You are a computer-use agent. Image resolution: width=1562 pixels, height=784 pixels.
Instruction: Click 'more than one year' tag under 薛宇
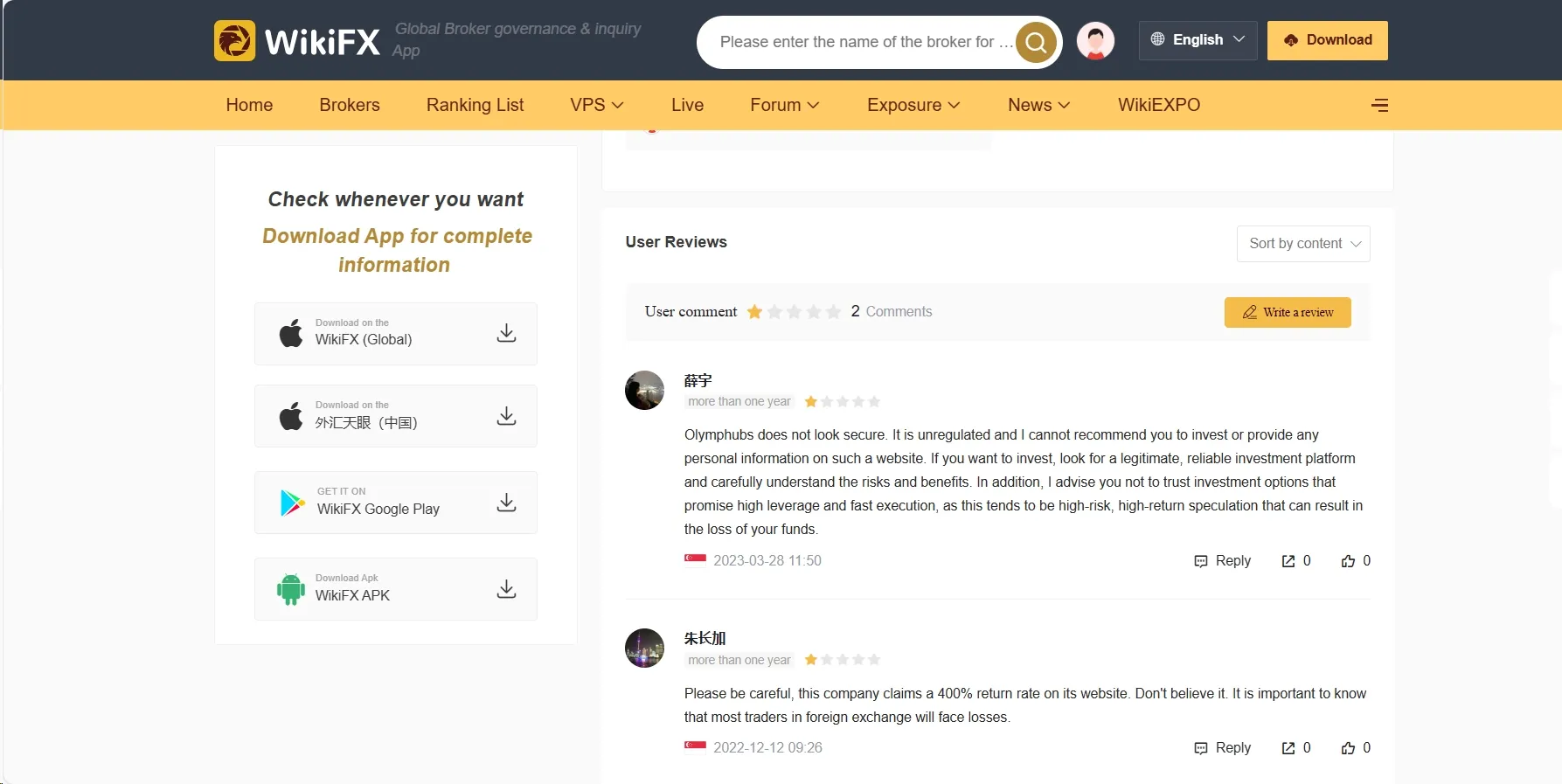739,402
